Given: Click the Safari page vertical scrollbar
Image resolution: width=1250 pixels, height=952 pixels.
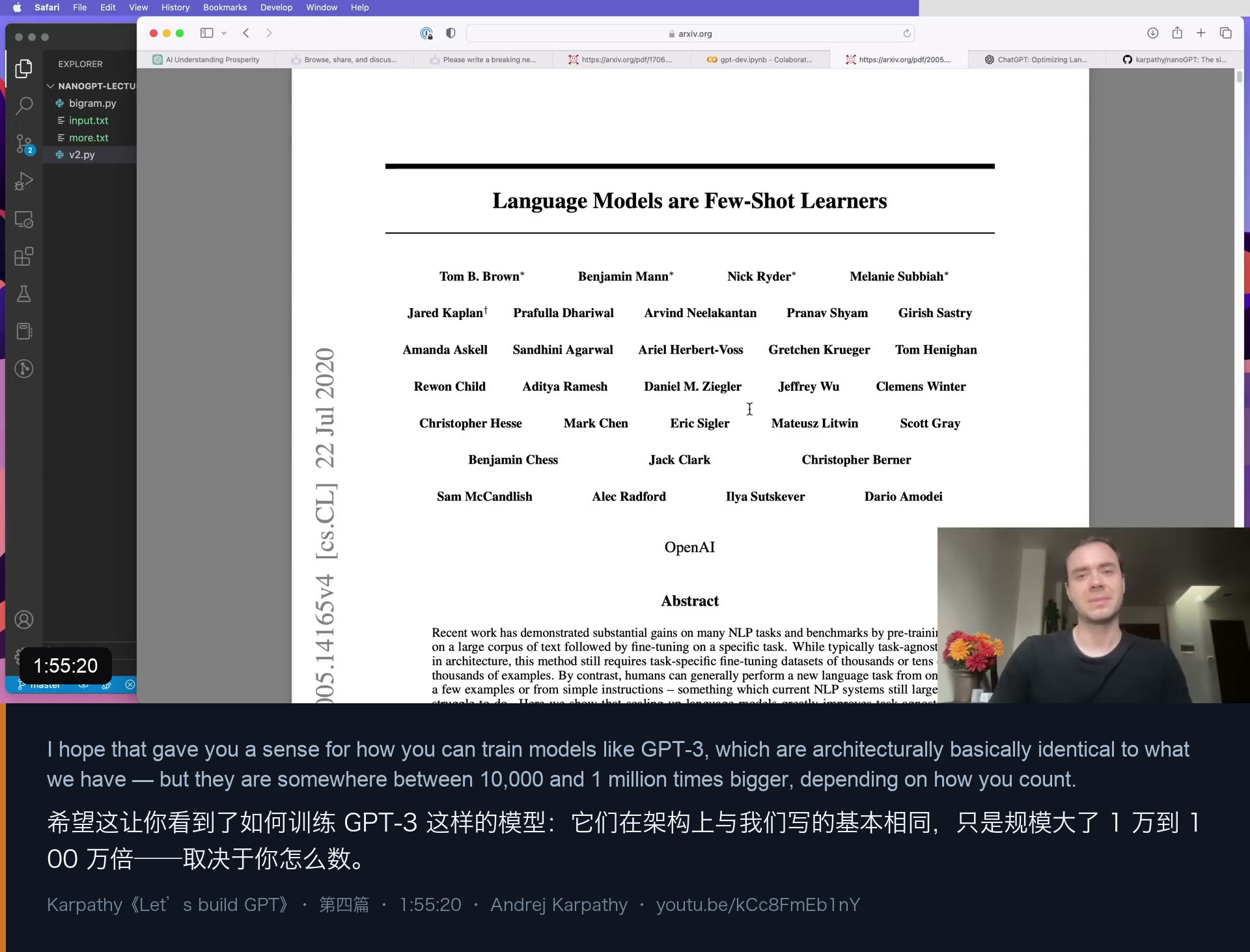Looking at the screenshot, I should pyautogui.click(x=1239, y=77).
